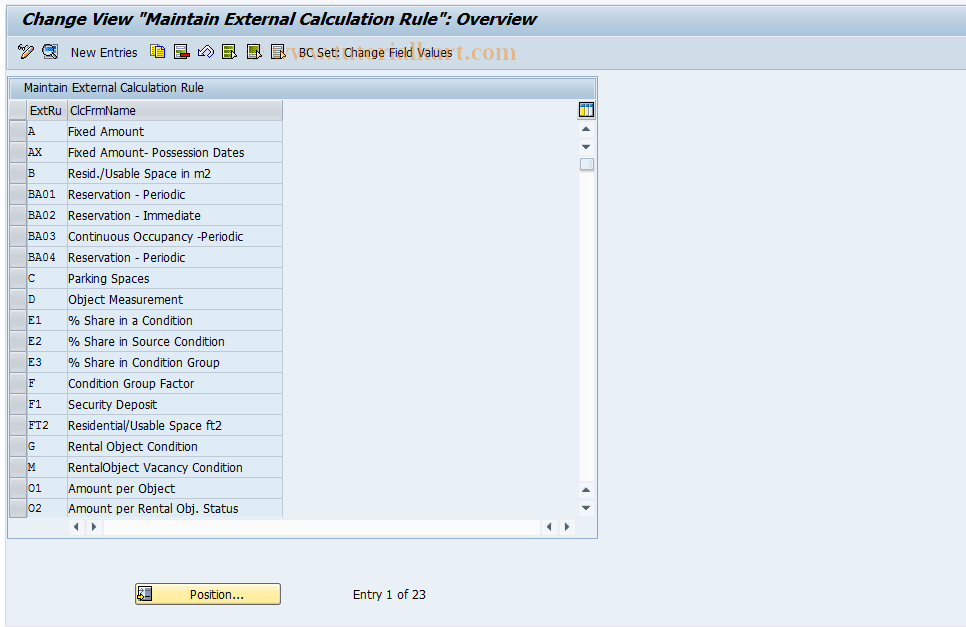Click horizontal scrollbar far-right arrow
This screenshot has height=627, width=966.
(x=567, y=527)
